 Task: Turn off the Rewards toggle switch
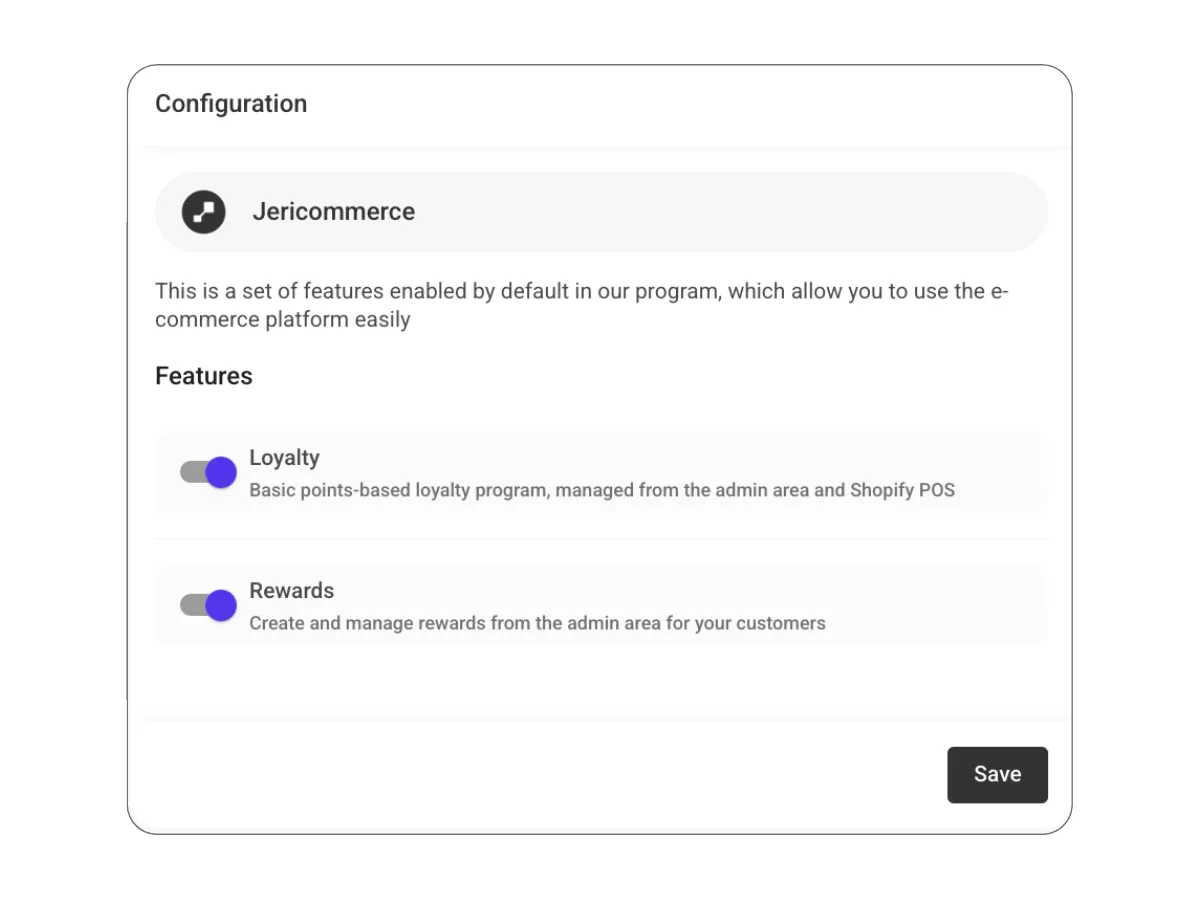pos(208,605)
